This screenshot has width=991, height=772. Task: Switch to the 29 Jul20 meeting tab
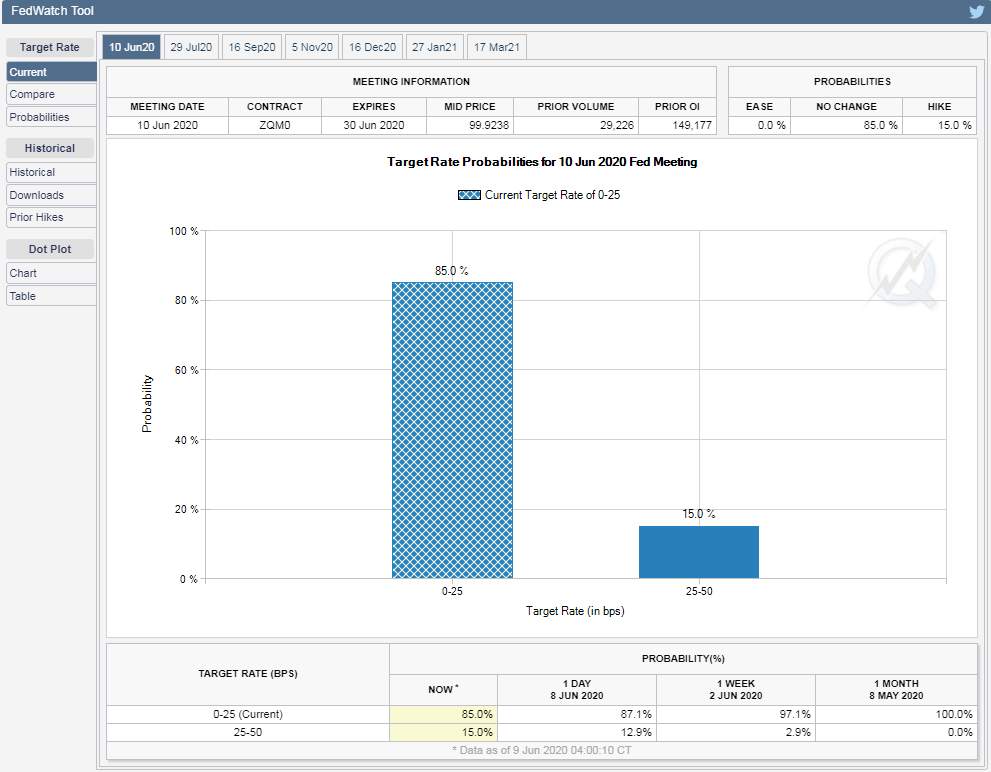191,47
